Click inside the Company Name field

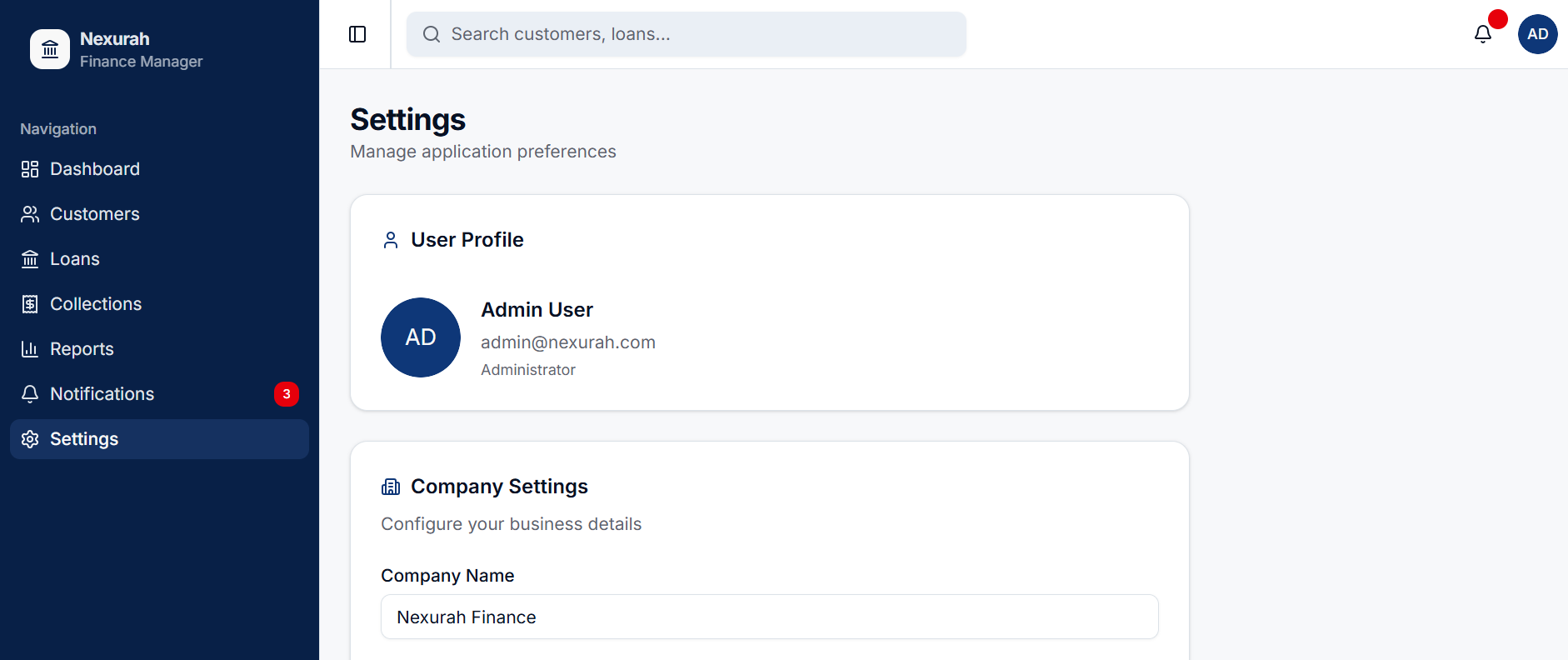pos(768,617)
